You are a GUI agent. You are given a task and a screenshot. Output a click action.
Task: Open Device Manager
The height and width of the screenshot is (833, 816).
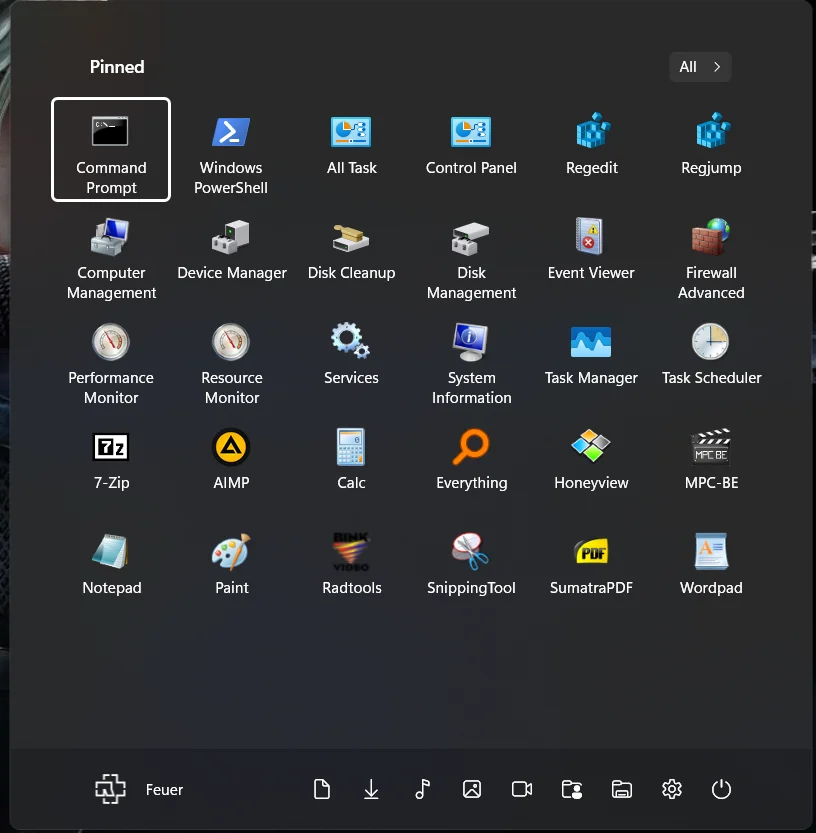(x=231, y=254)
